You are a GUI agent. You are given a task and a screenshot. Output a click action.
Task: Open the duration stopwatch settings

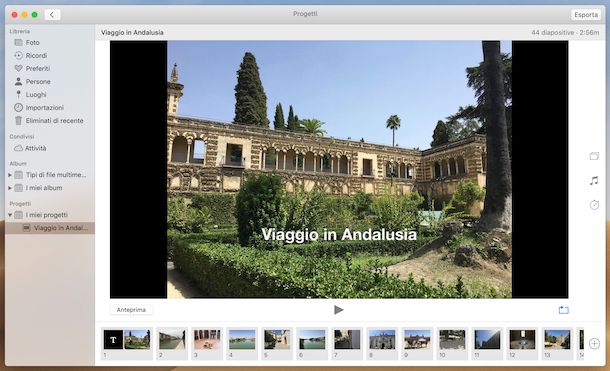click(x=594, y=205)
